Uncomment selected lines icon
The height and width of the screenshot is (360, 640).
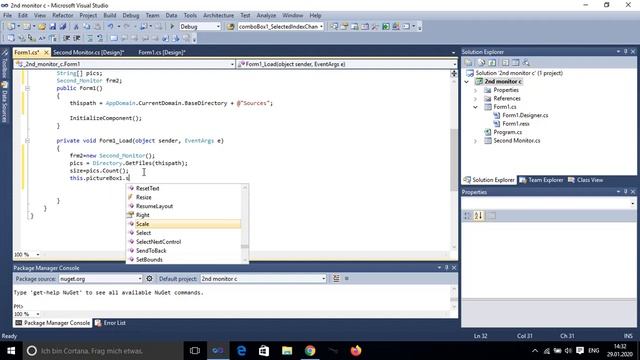100,38
